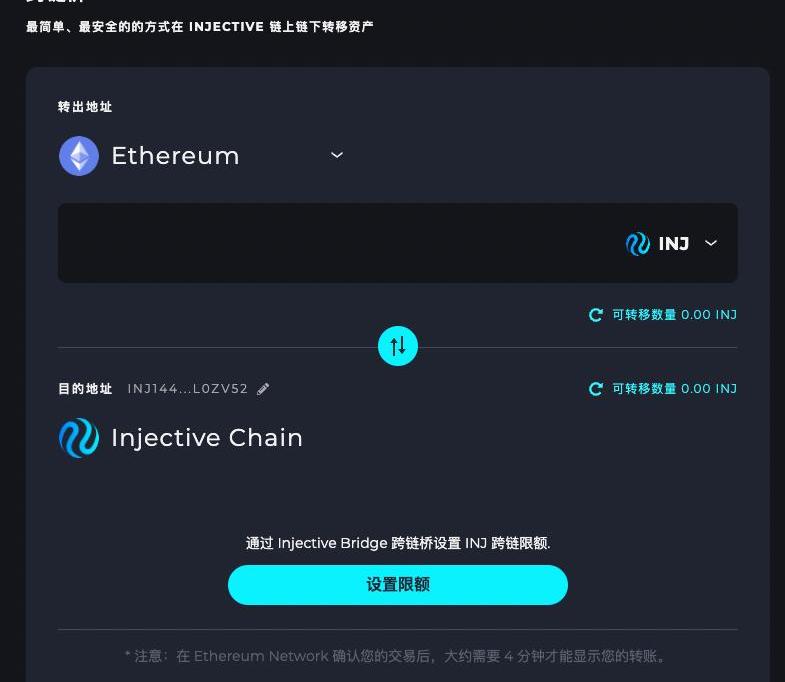Click the 转出地址 label

pyautogui.click(x=85, y=107)
